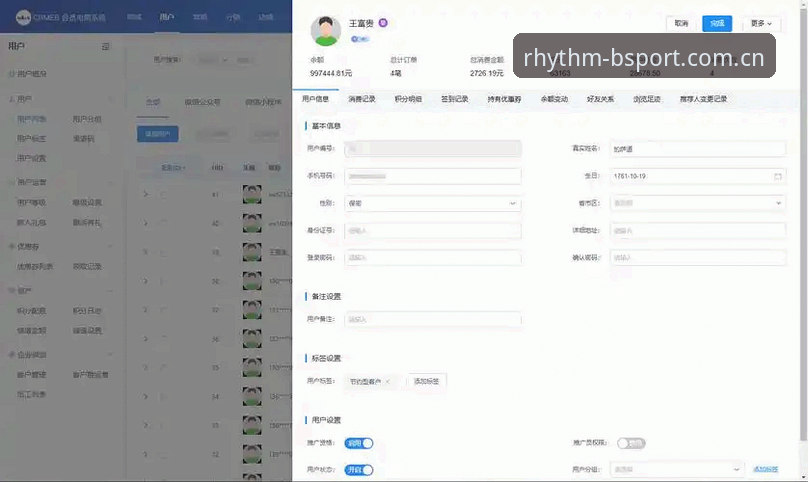Switch to the 余额变动 tab
This screenshot has width=808, height=482.
coord(554,99)
